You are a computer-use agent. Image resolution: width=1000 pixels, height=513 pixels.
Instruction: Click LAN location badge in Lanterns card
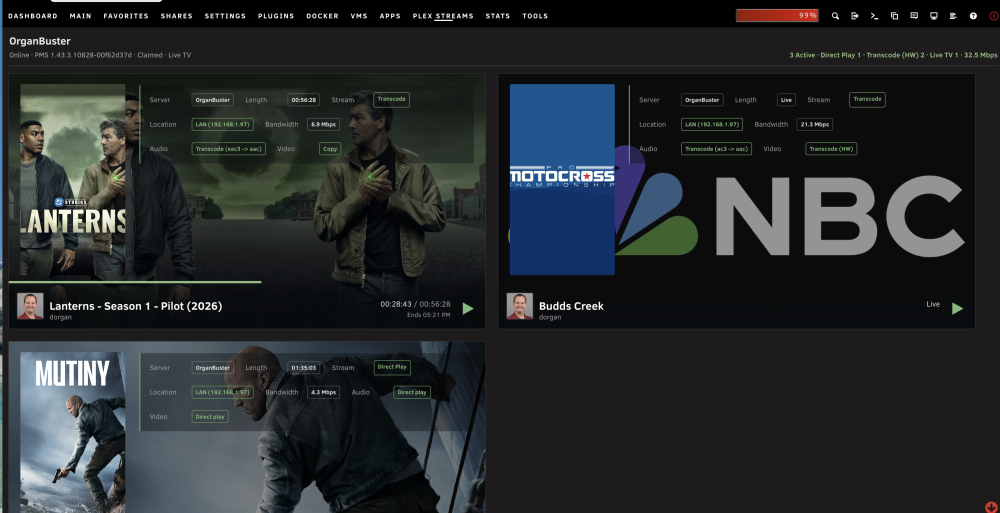pos(222,124)
